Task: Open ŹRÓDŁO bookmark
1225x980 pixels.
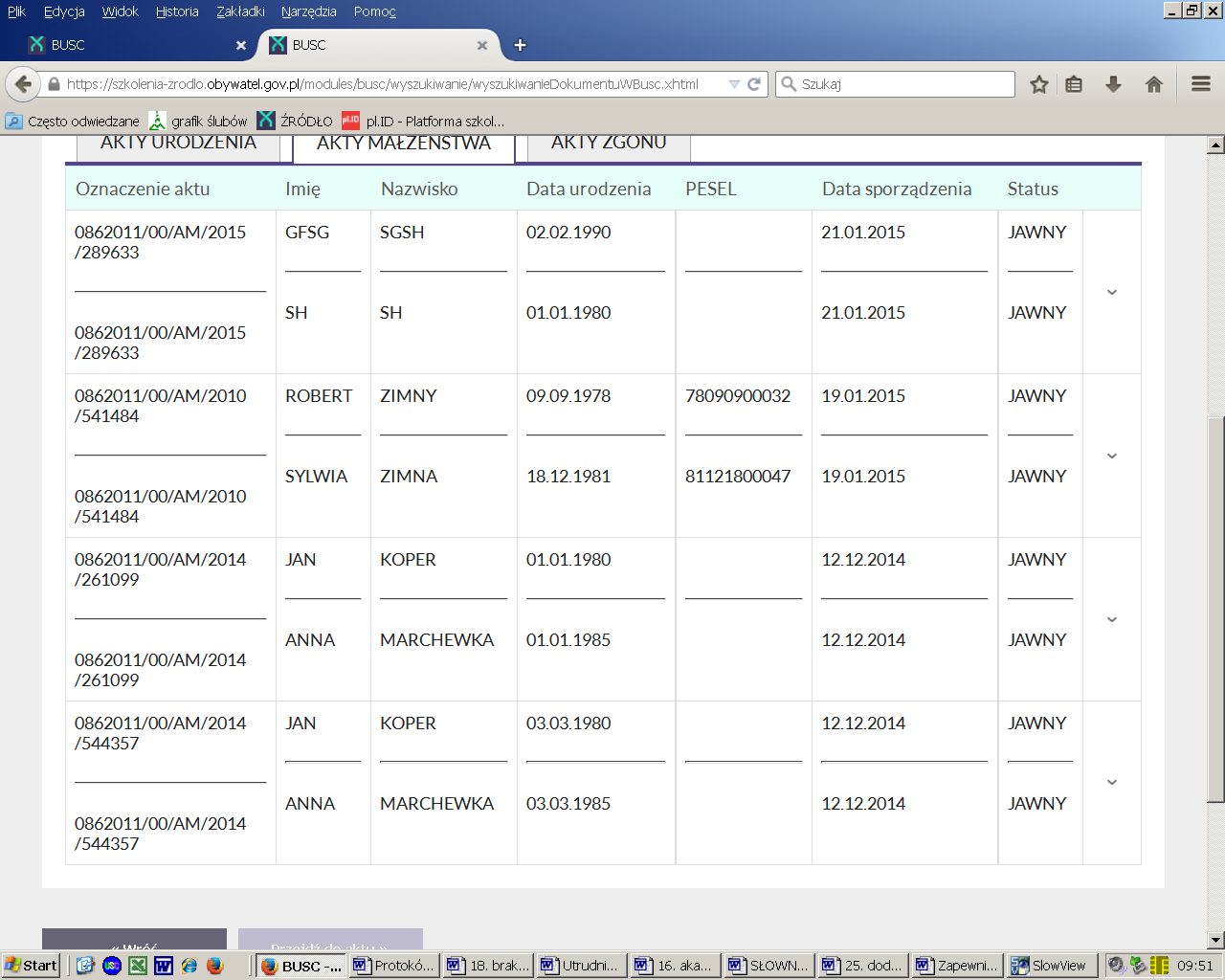Action: 295,122
